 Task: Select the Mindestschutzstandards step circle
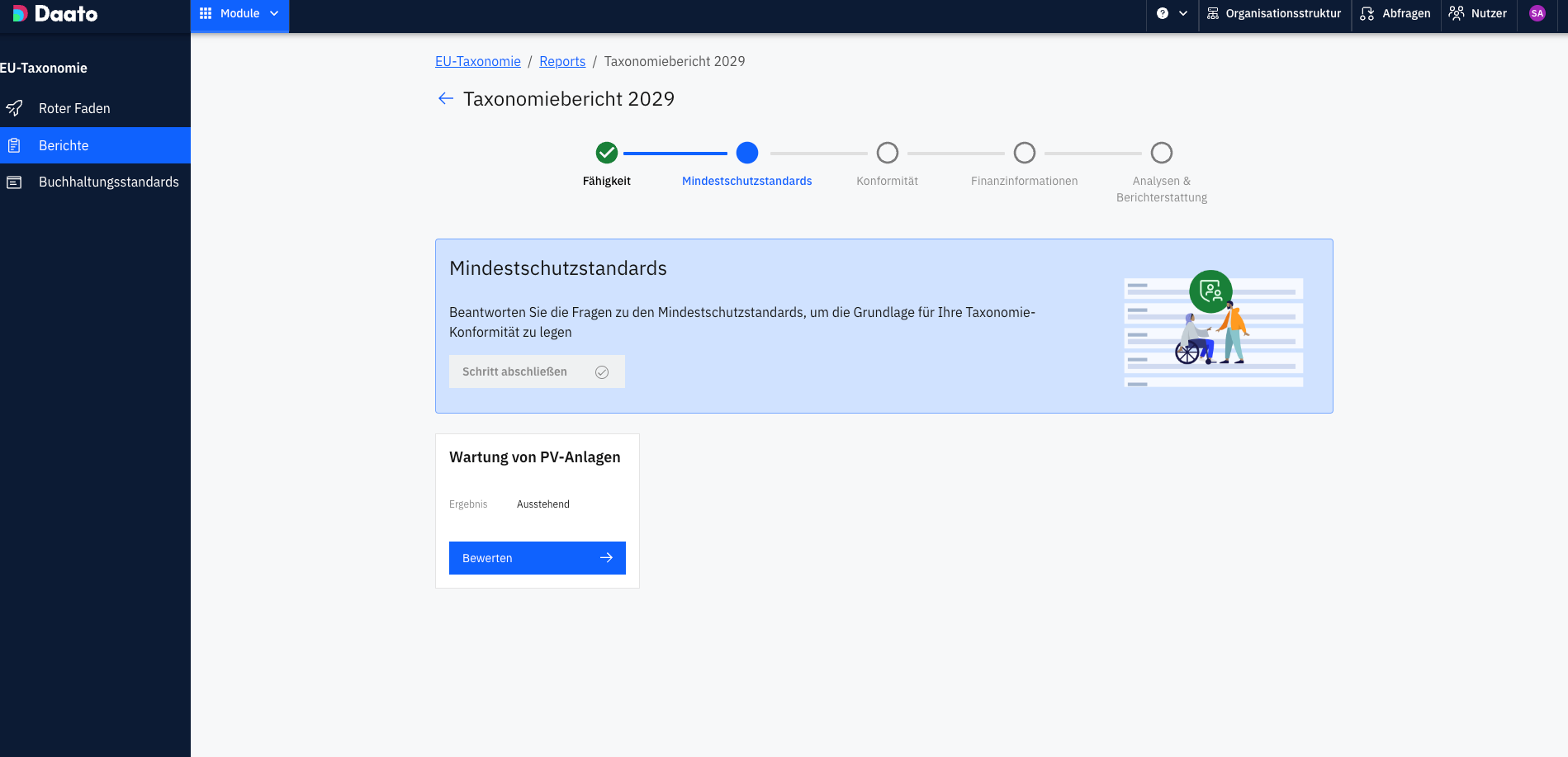[747, 153]
